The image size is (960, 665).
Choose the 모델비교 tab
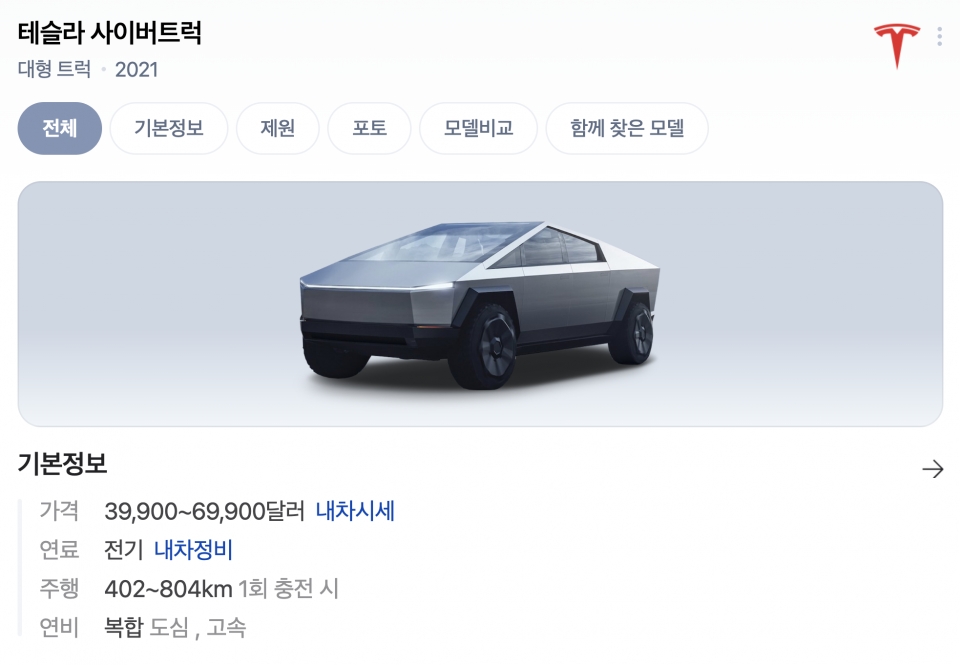[478, 128]
